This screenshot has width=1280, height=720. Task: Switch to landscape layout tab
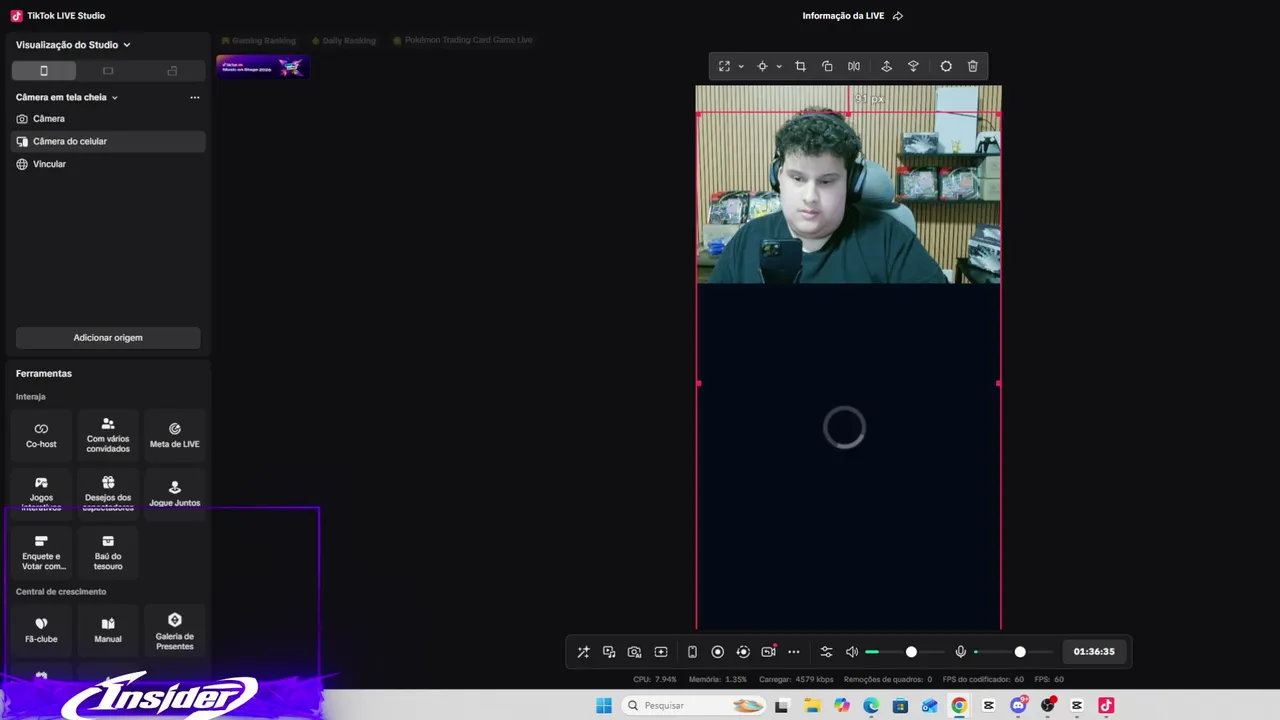pyautogui.click(x=108, y=71)
